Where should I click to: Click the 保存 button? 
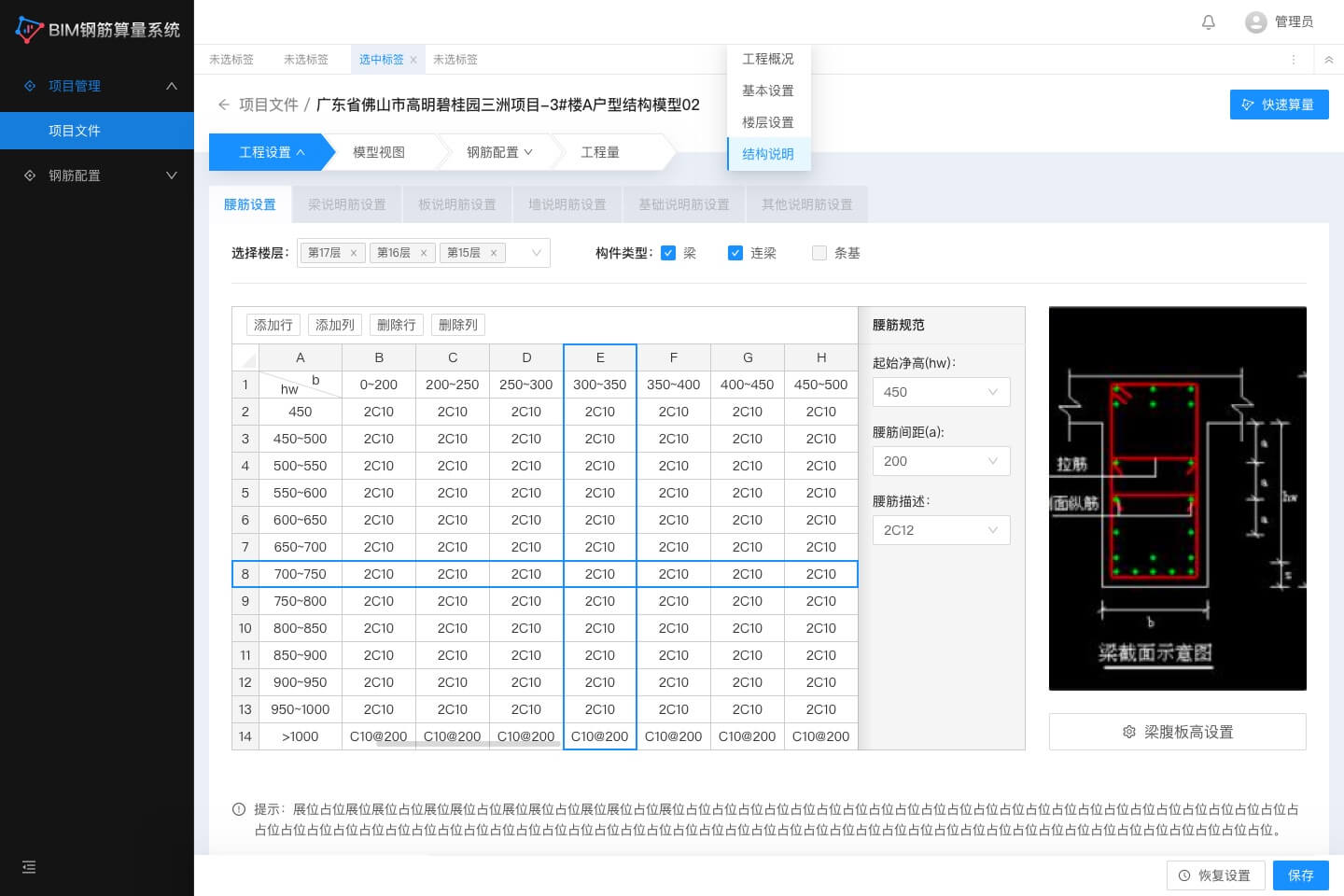pyautogui.click(x=1300, y=875)
